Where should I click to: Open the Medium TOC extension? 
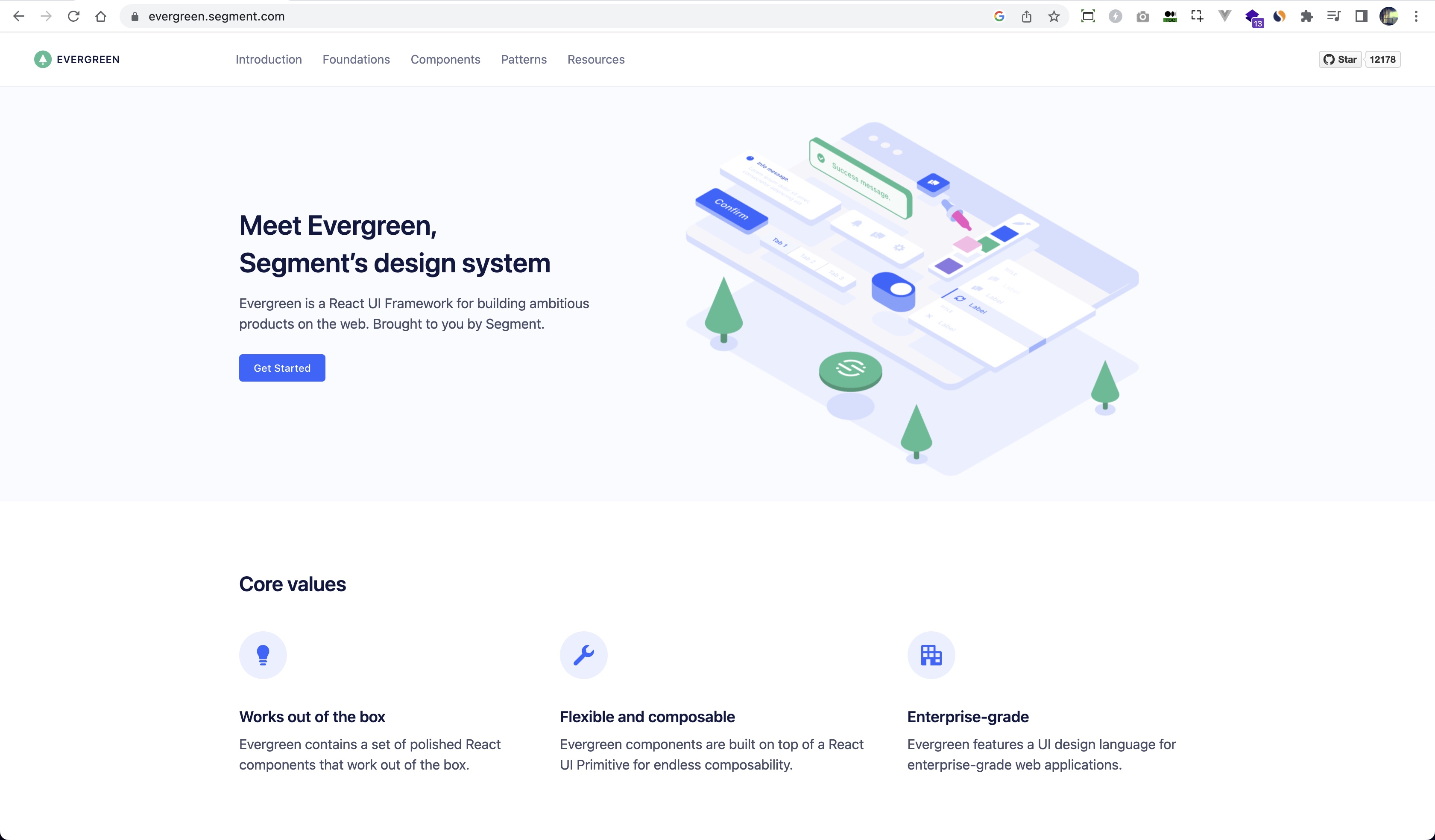tap(1170, 17)
